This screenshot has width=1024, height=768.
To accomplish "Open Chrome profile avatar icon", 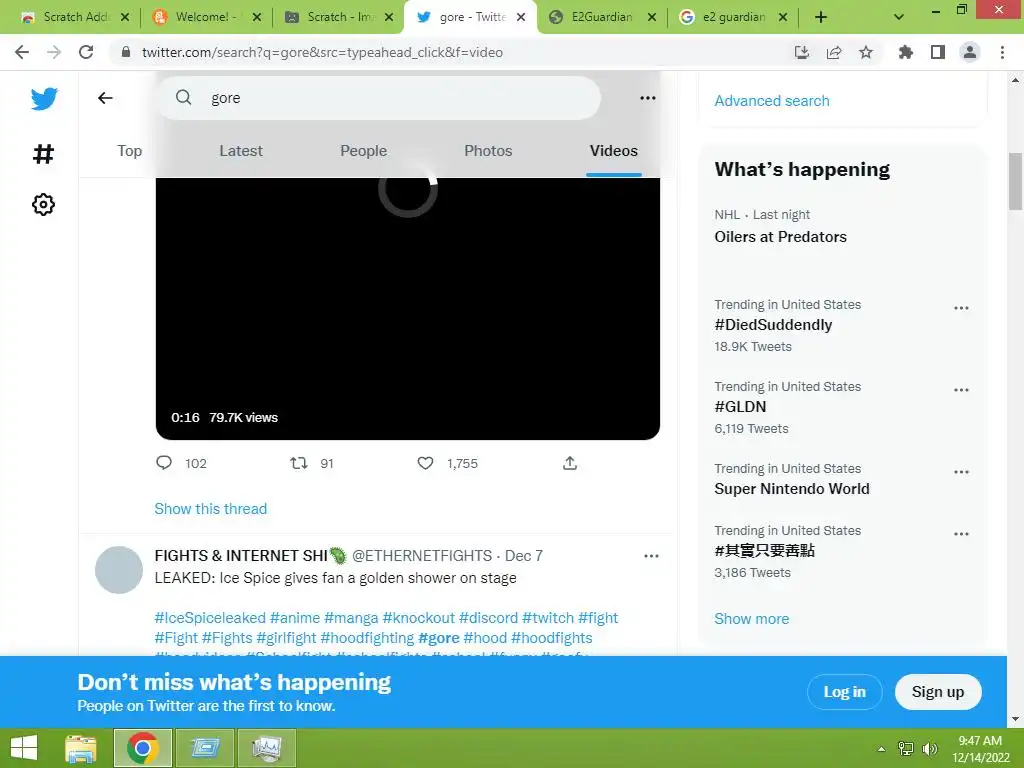I will point(970,52).
